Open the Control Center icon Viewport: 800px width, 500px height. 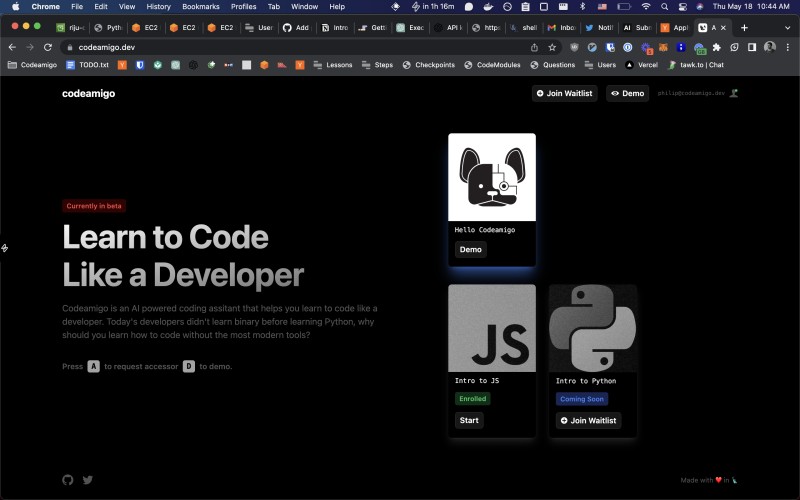coord(683,7)
